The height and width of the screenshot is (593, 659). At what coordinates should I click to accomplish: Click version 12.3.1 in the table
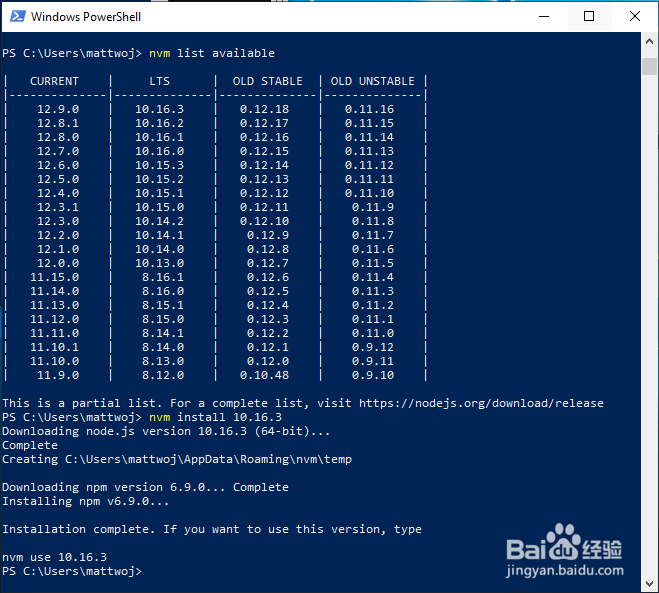(58, 207)
